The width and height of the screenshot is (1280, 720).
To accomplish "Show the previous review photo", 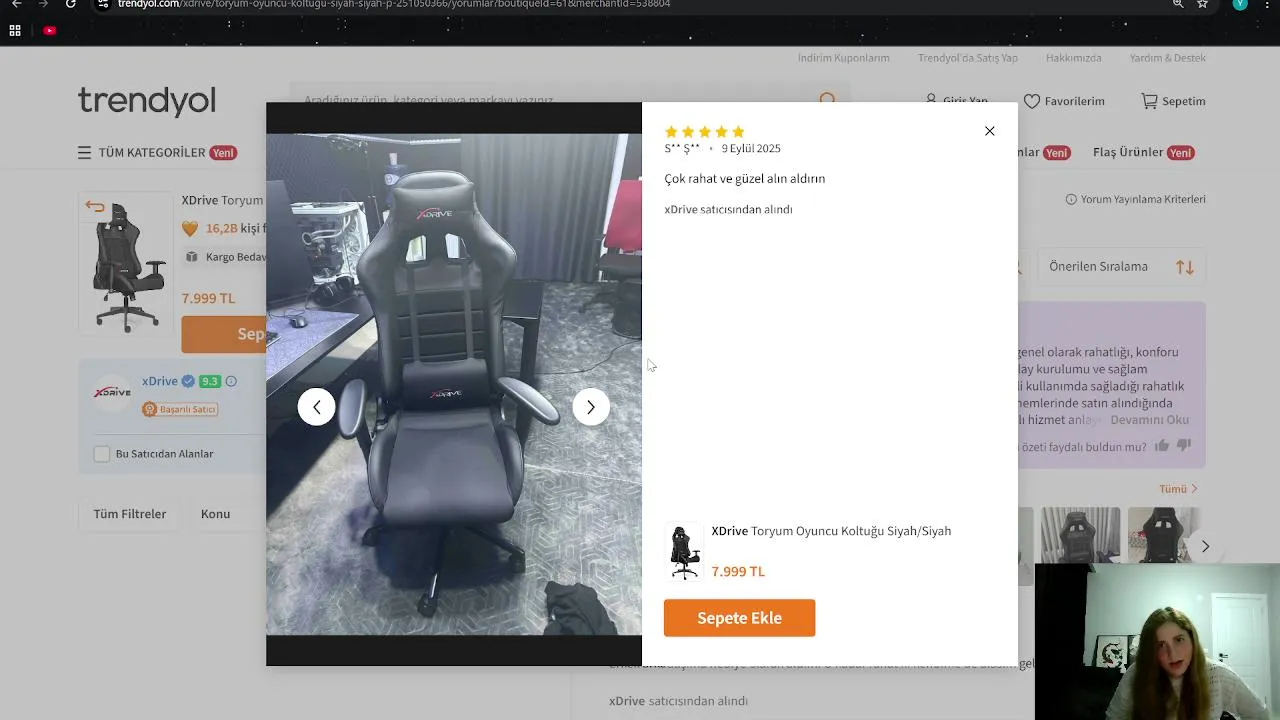I will click(x=316, y=407).
